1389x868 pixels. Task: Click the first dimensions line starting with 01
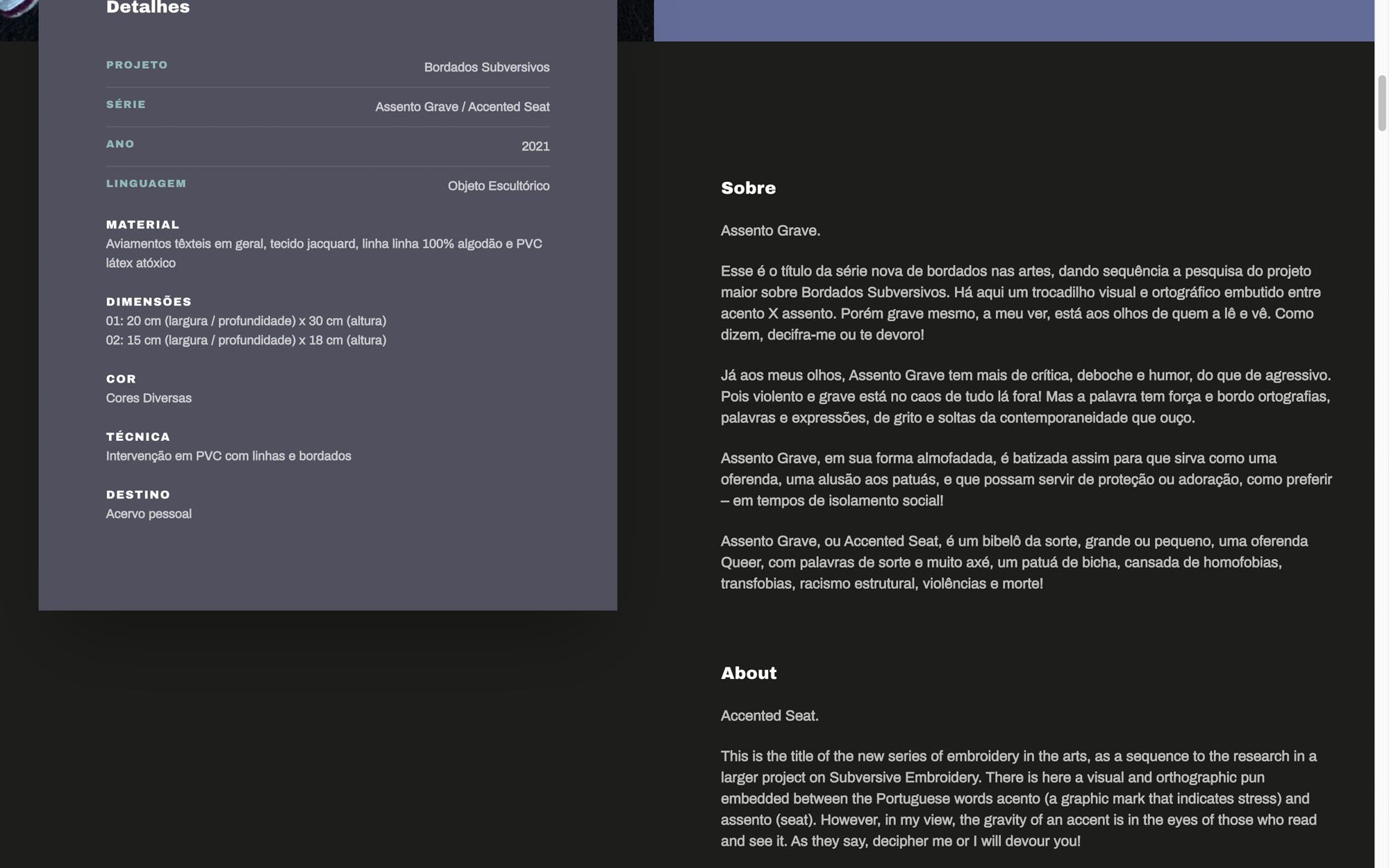[x=246, y=321]
